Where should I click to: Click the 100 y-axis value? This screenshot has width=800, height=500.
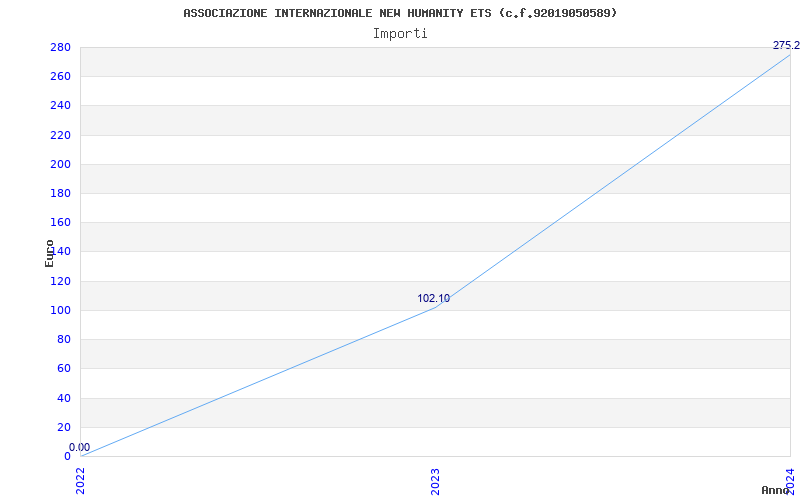[x=60, y=310]
